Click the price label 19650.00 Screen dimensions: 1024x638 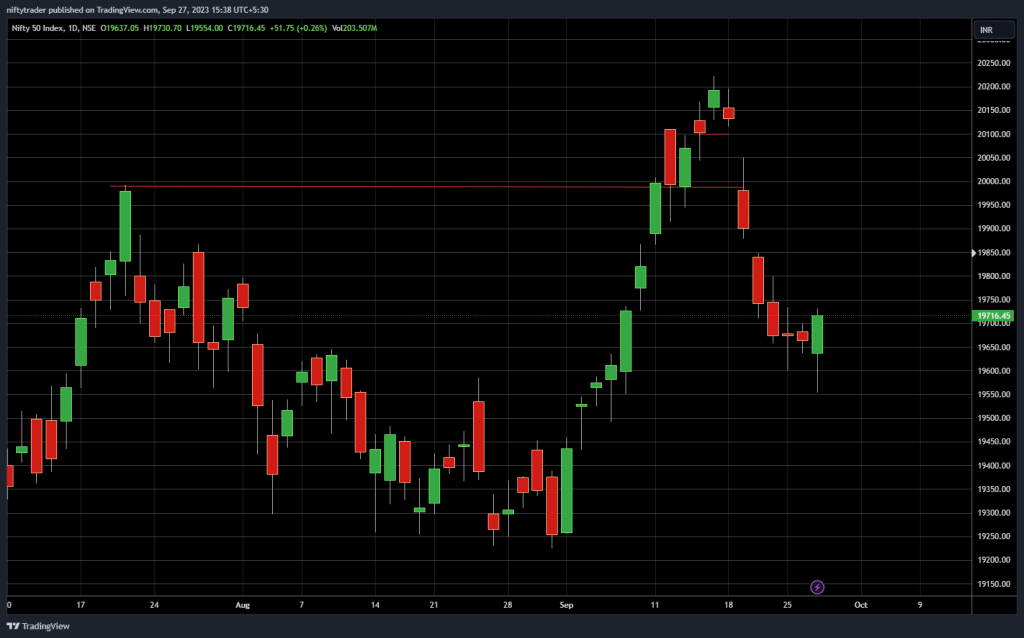tap(993, 347)
